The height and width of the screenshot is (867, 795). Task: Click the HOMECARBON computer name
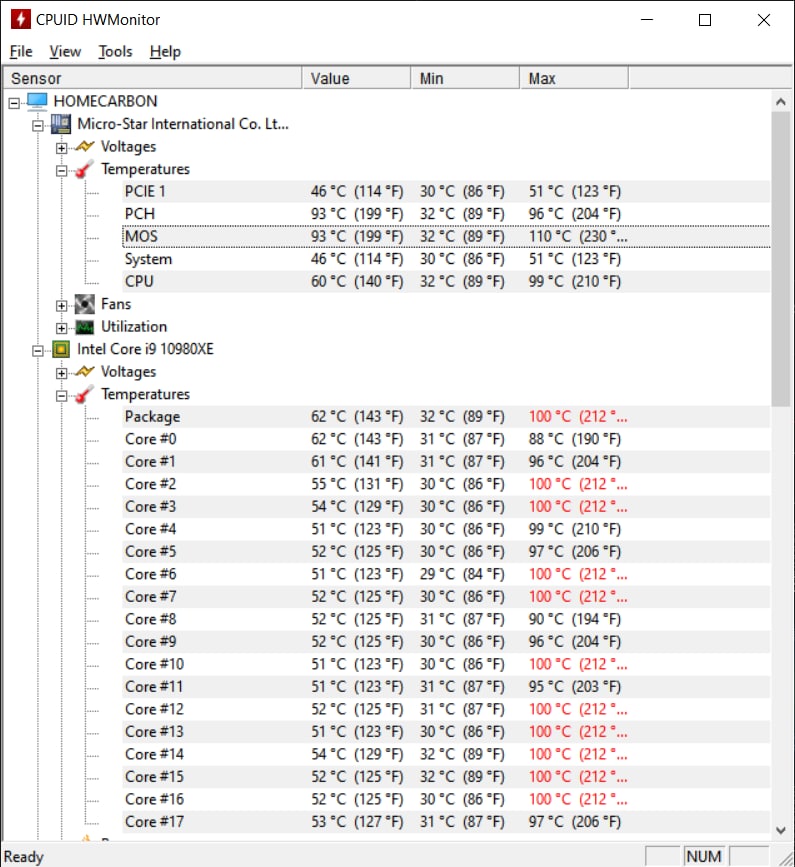tap(106, 101)
